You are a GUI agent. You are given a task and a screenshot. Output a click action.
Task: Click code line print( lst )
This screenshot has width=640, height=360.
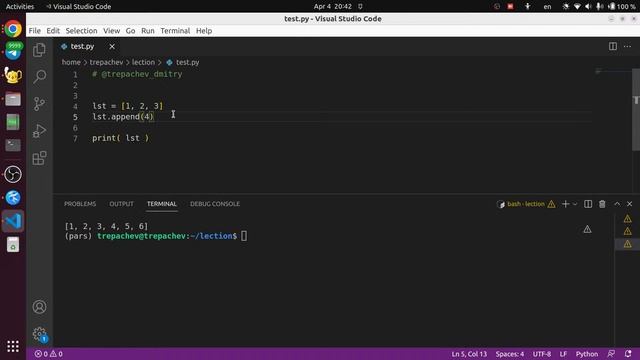click(x=120, y=138)
